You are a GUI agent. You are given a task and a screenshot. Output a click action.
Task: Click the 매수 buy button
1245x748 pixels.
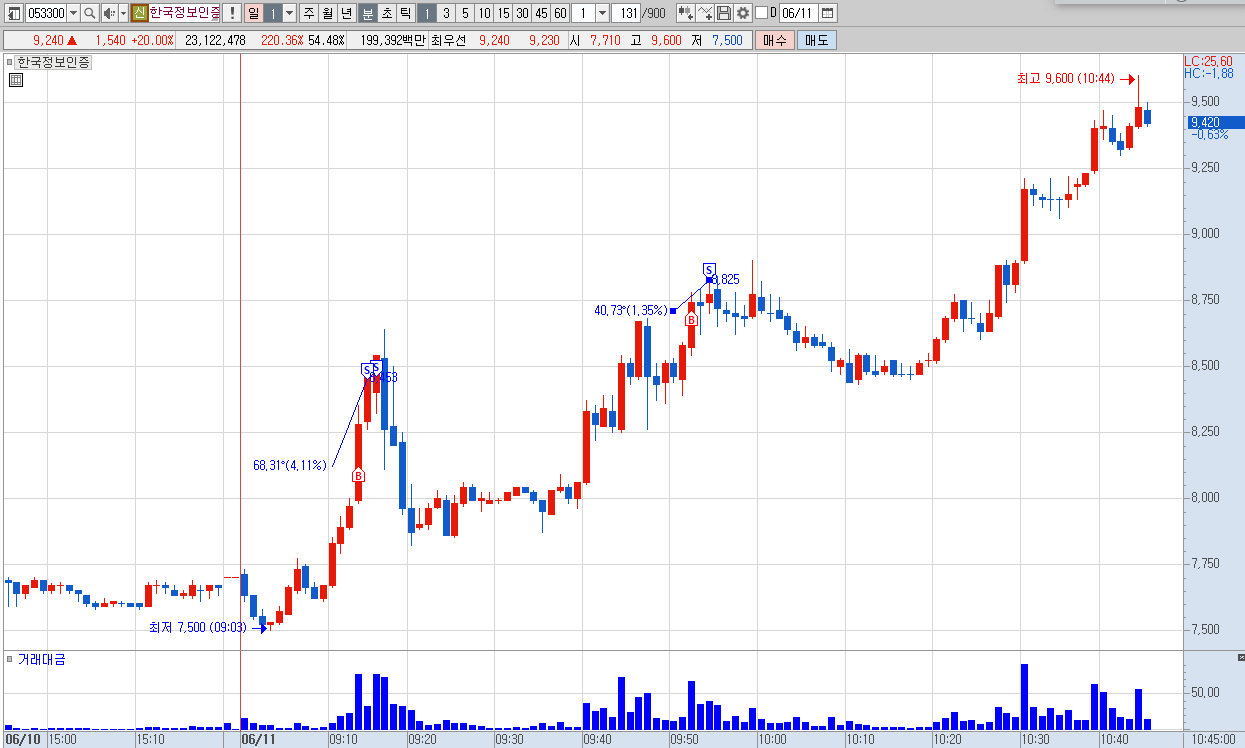click(x=774, y=40)
